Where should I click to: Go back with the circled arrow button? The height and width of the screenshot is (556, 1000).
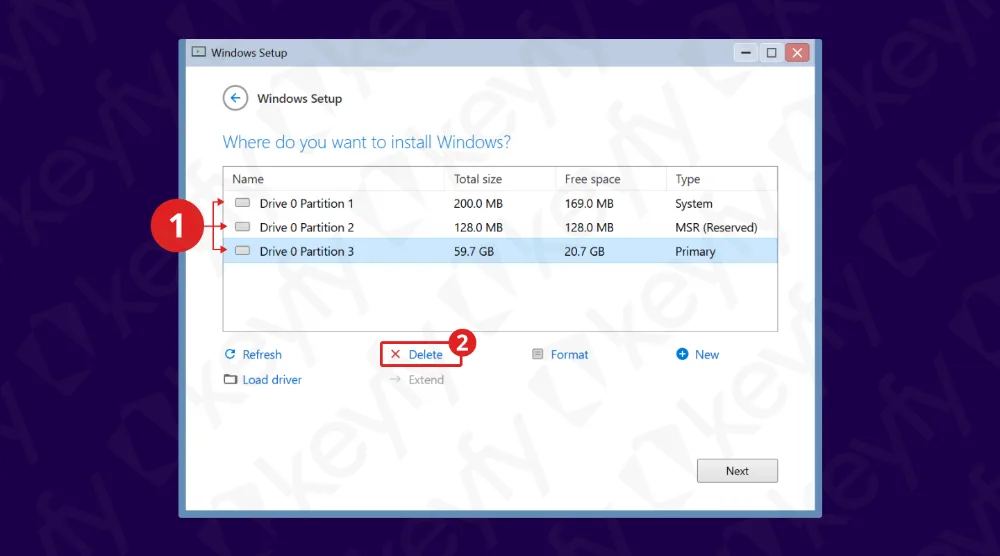[235, 98]
